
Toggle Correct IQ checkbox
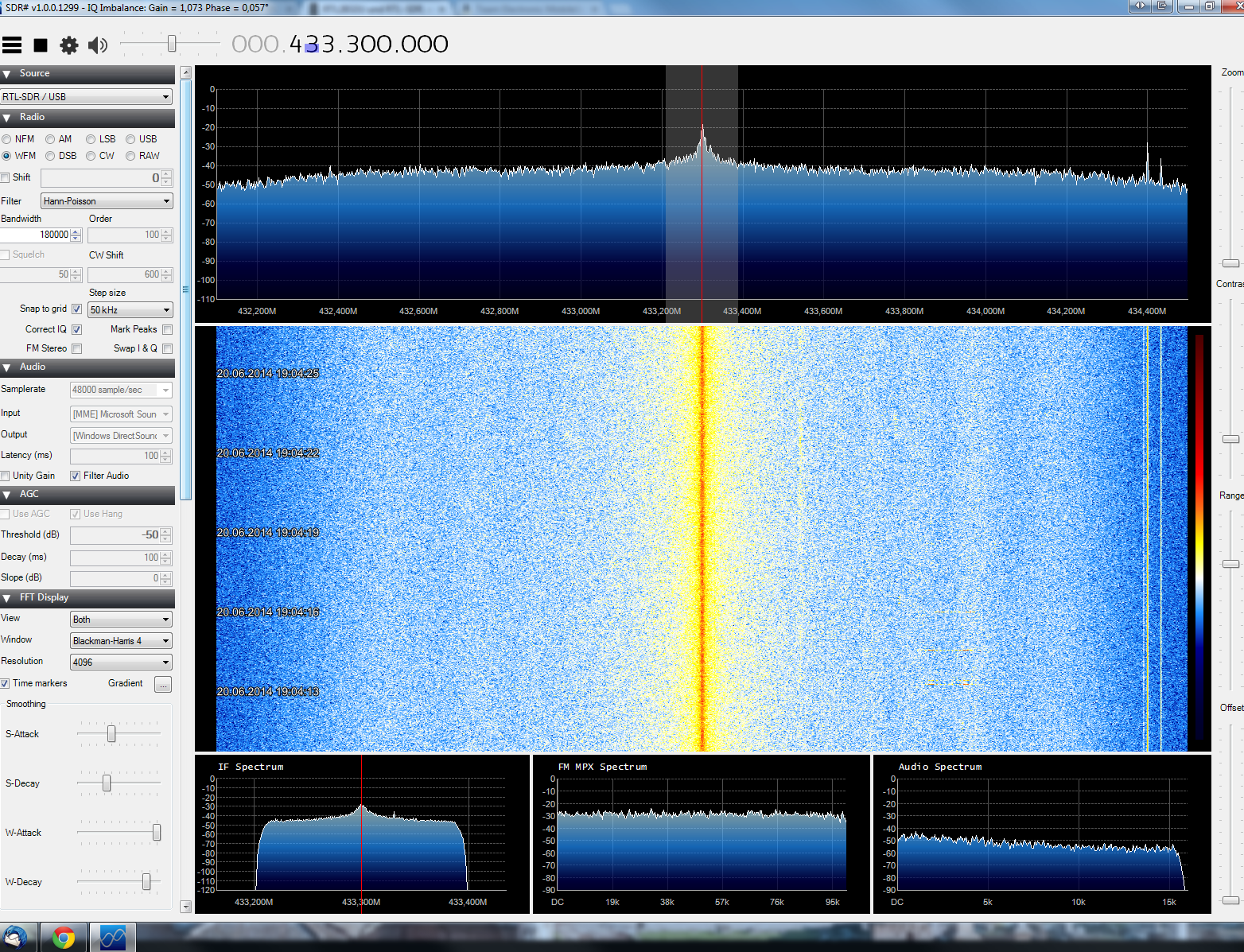coord(77,329)
